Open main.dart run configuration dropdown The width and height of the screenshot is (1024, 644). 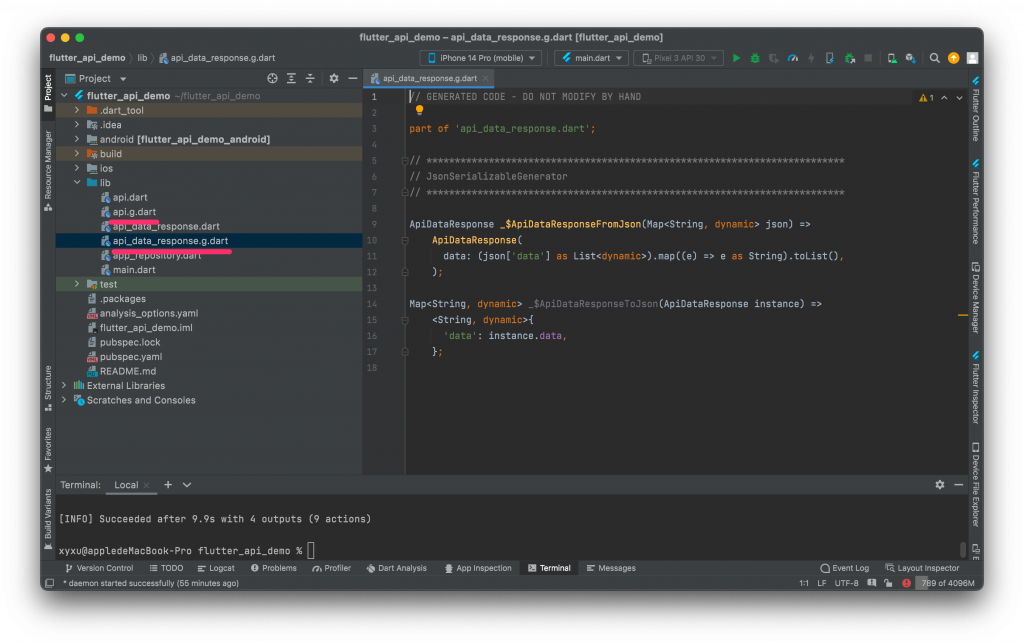[x=591, y=58]
